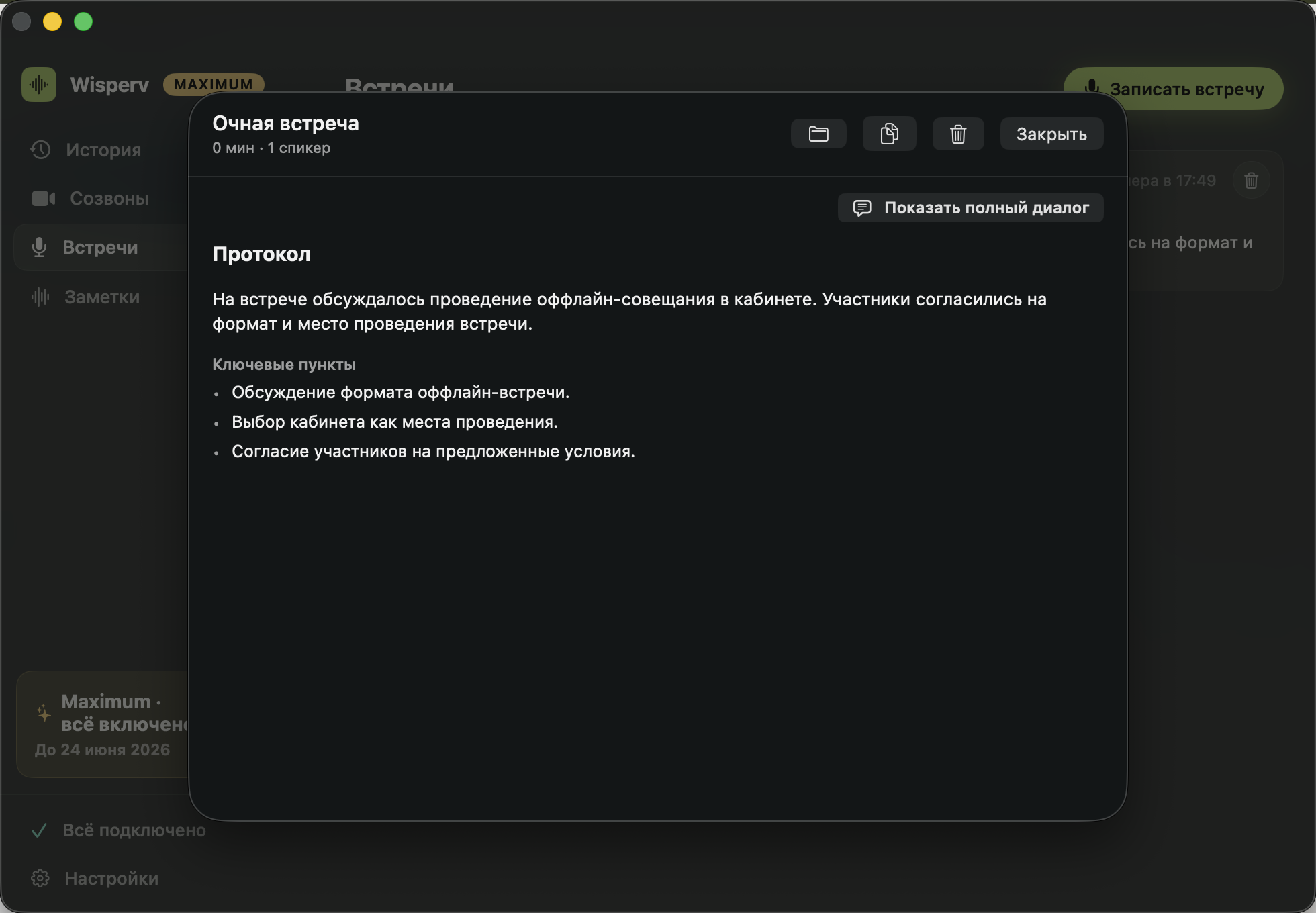Click the Записать встречу button
1316x913 pixels.
[x=1173, y=89]
